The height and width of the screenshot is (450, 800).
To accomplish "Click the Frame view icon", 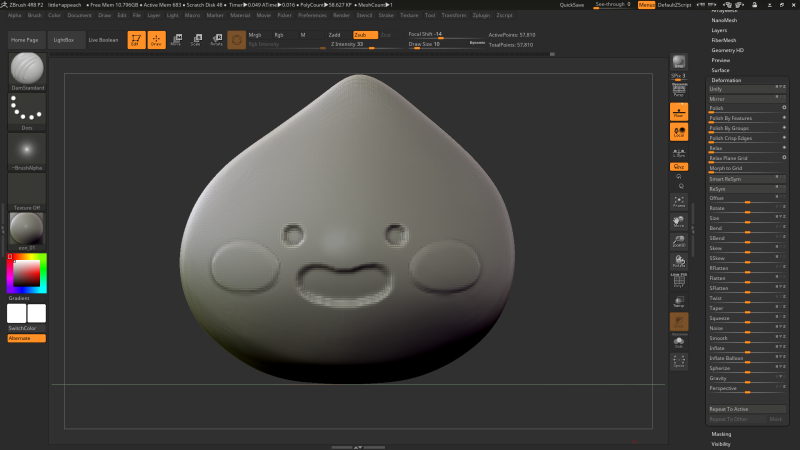I will tap(679, 202).
